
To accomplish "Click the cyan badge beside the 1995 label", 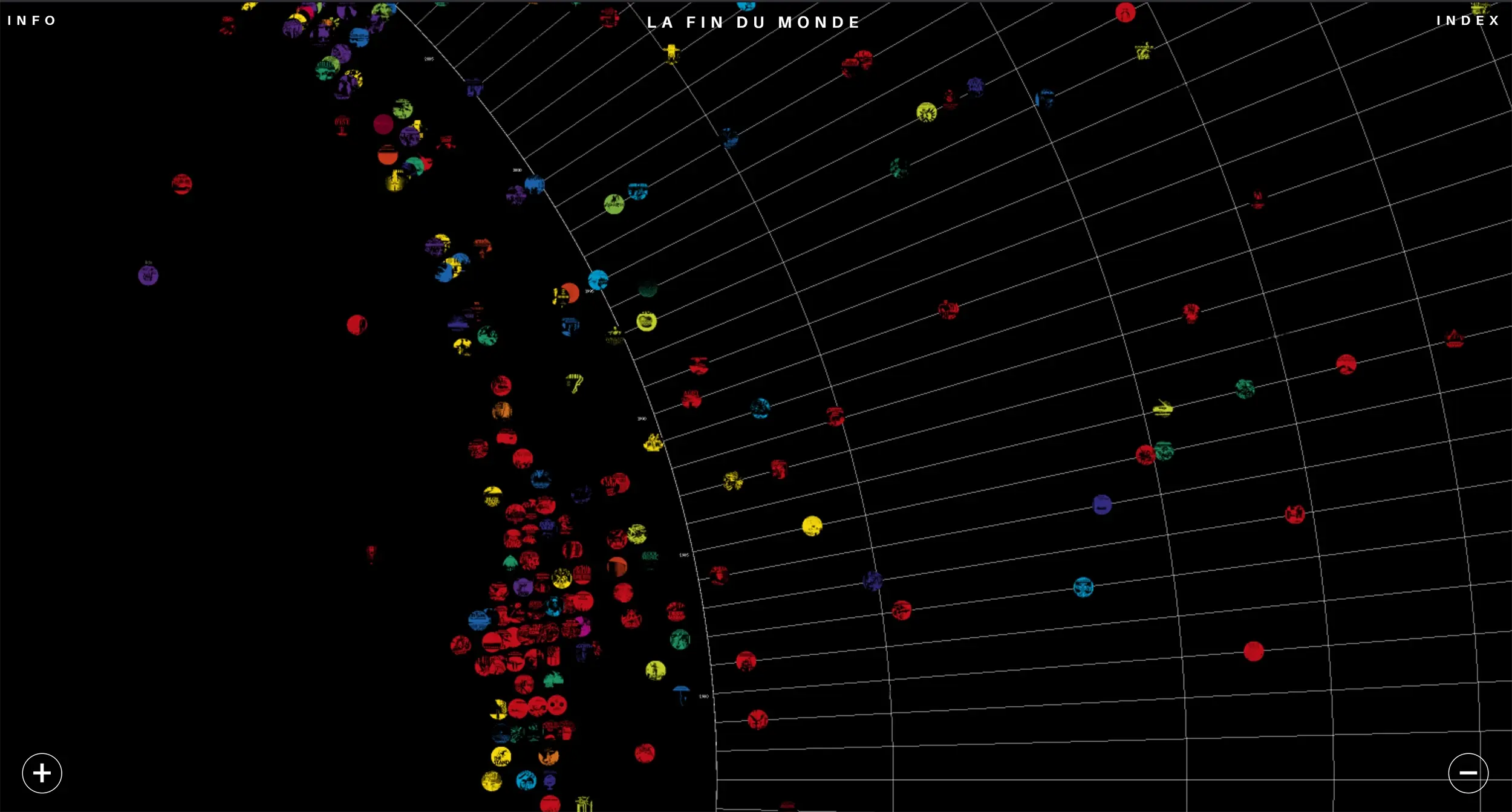I will coord(598,280).
